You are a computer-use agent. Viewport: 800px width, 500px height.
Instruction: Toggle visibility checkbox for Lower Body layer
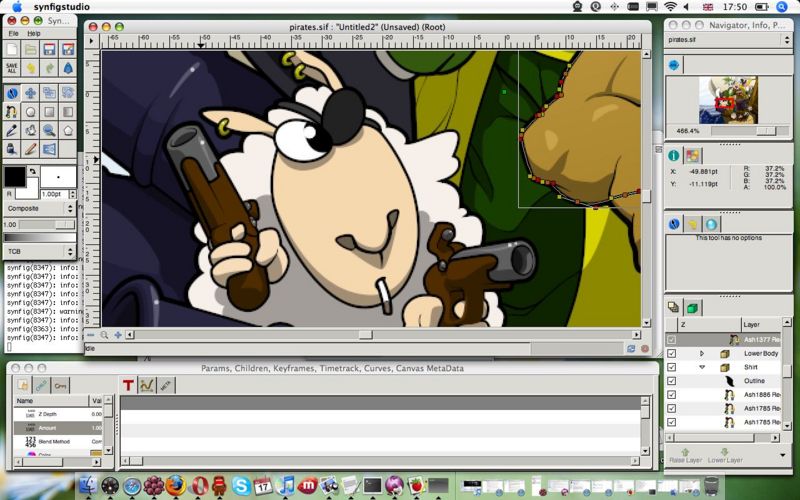[x=671, y=354]
